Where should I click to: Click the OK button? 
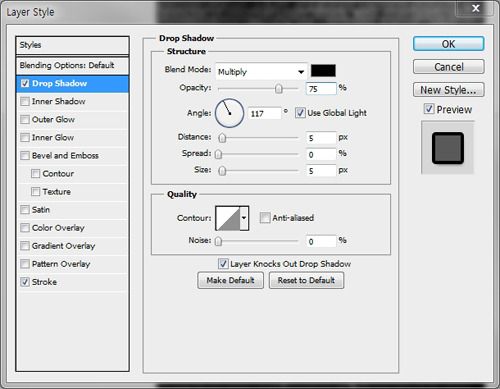448,44
